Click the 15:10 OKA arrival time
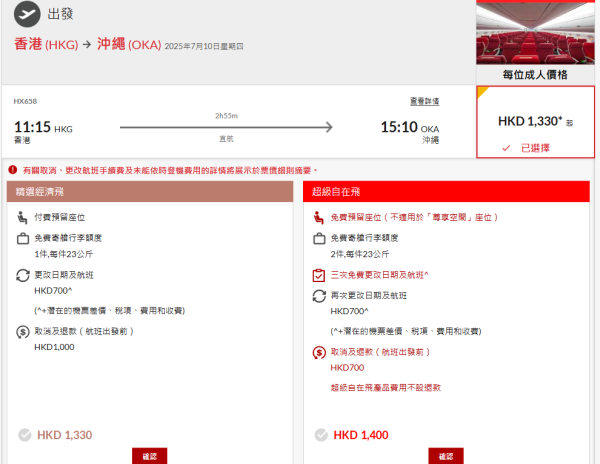Screen dimensions: 600x464 pos(410,127)
